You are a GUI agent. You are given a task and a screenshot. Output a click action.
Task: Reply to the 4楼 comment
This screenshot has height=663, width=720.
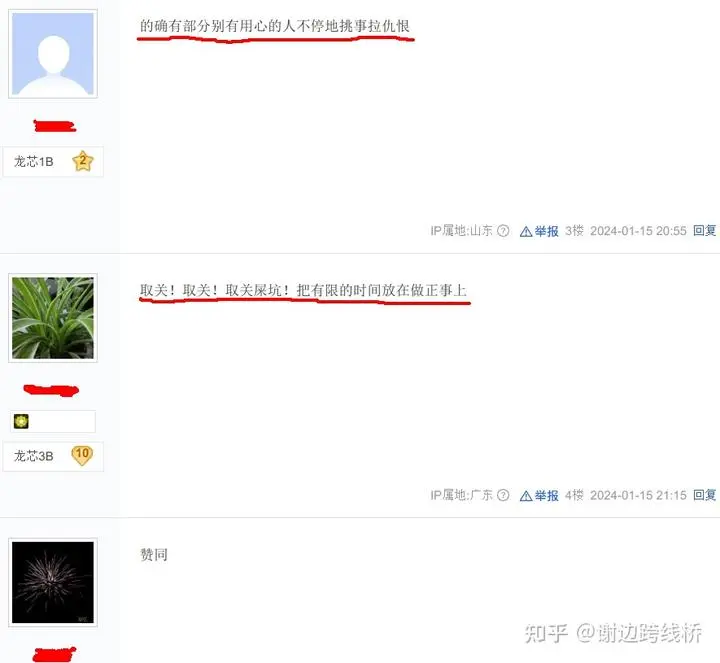coord(704,495)
